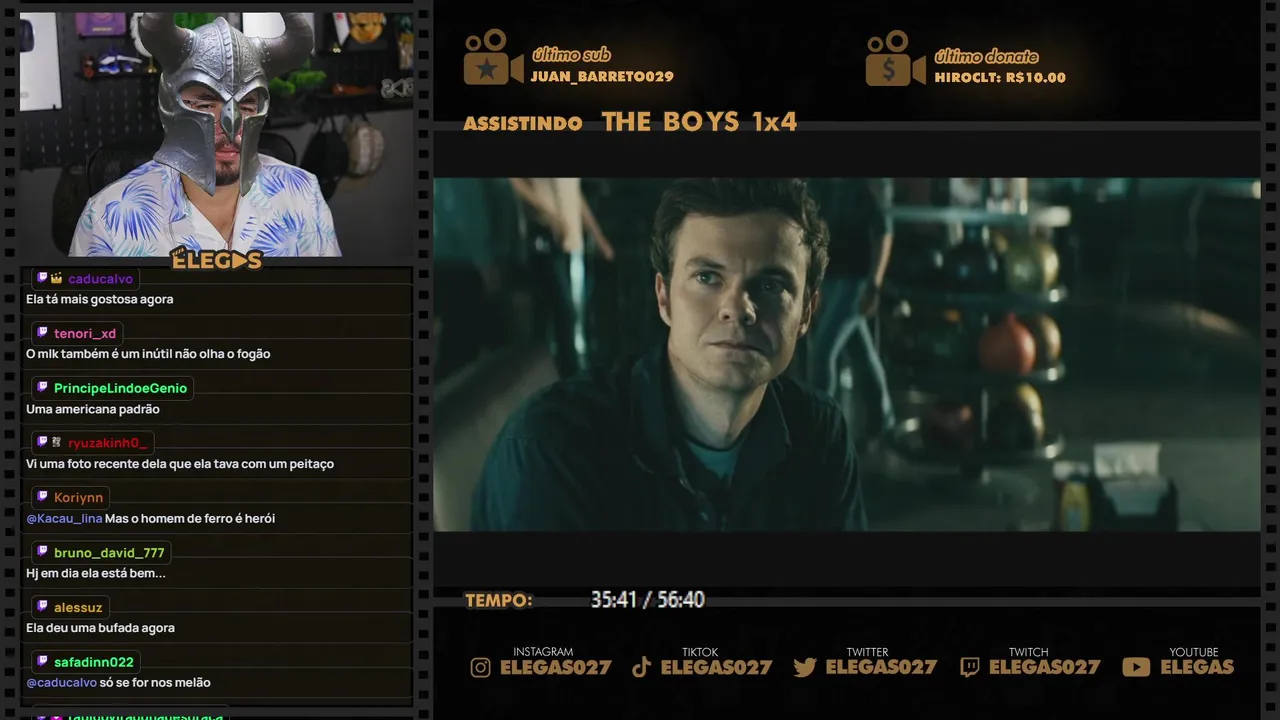Click subscriber name JUAN_BARRETO029
The height and width of the screenshot is (720, 1280).
tap(602, 76)
